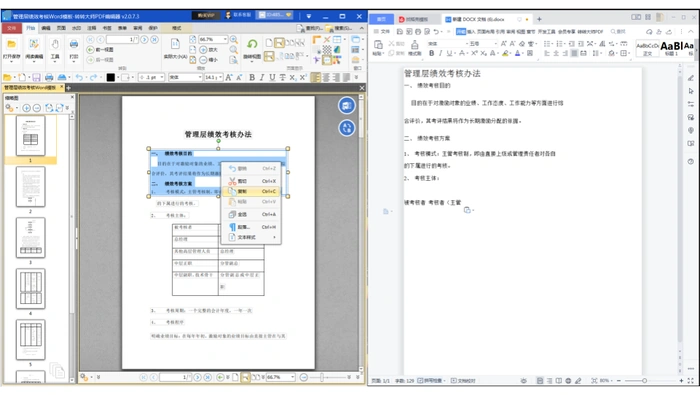Viewport: 700px width, 395px height.
Task: Add a new tab with plus in WPS
Action: [x=539, y=19]
